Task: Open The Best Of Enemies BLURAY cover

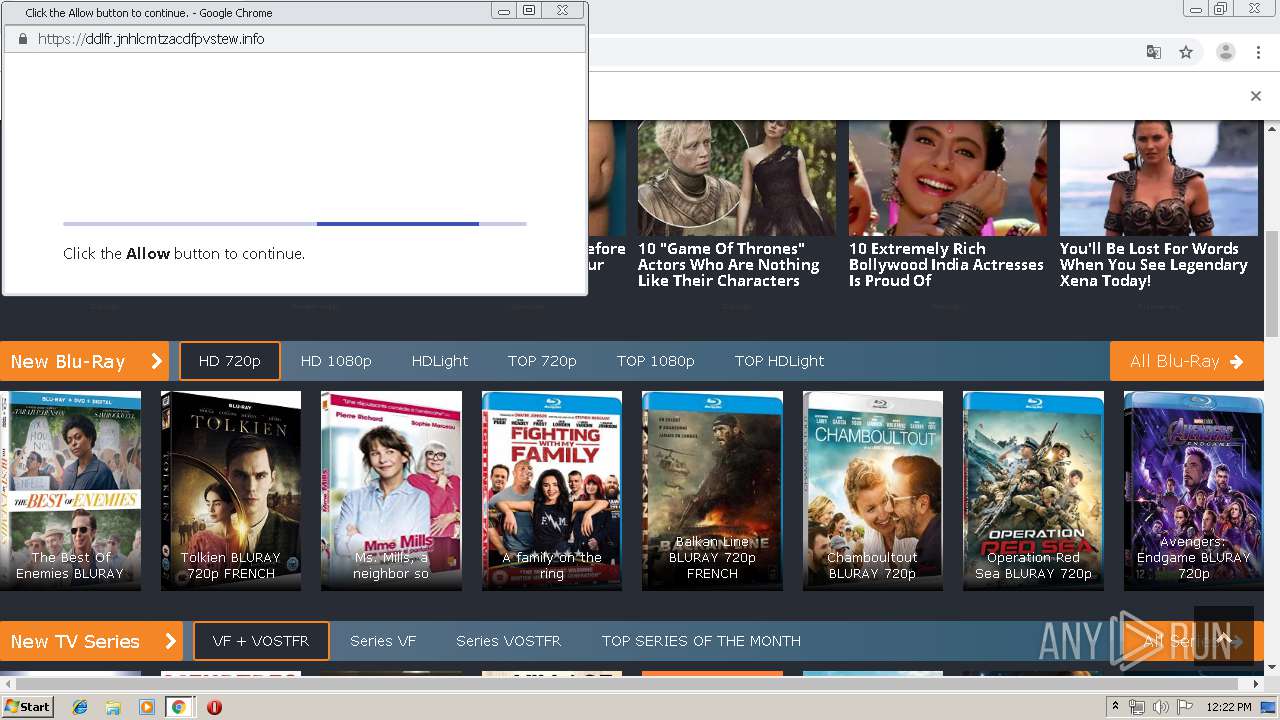Action: pos(70,490)
